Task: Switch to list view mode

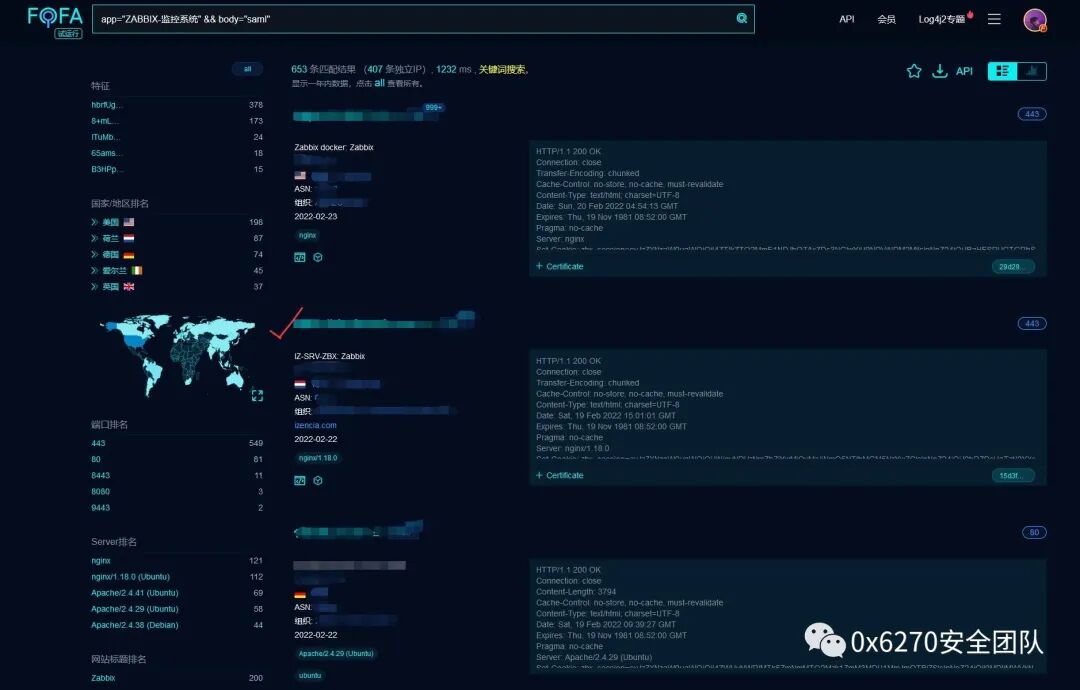Action: (1002, 71)
